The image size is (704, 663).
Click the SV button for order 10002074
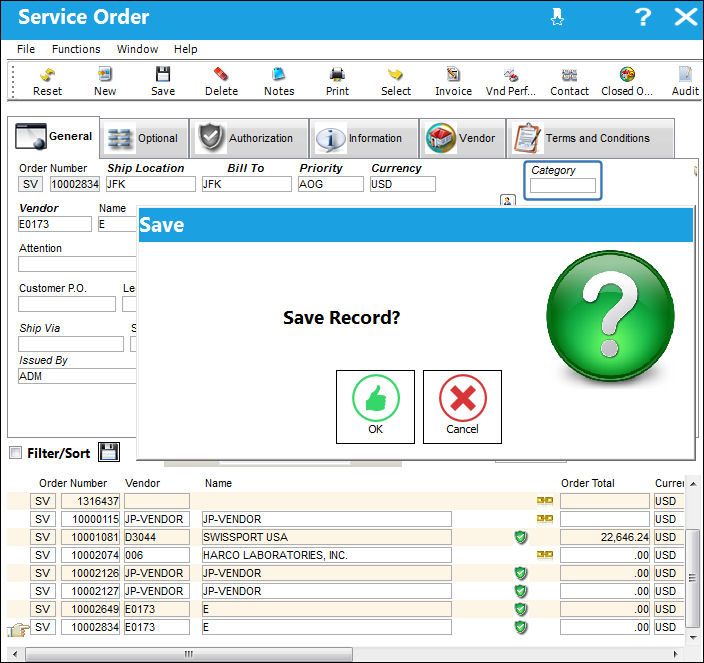pos(43,555)
